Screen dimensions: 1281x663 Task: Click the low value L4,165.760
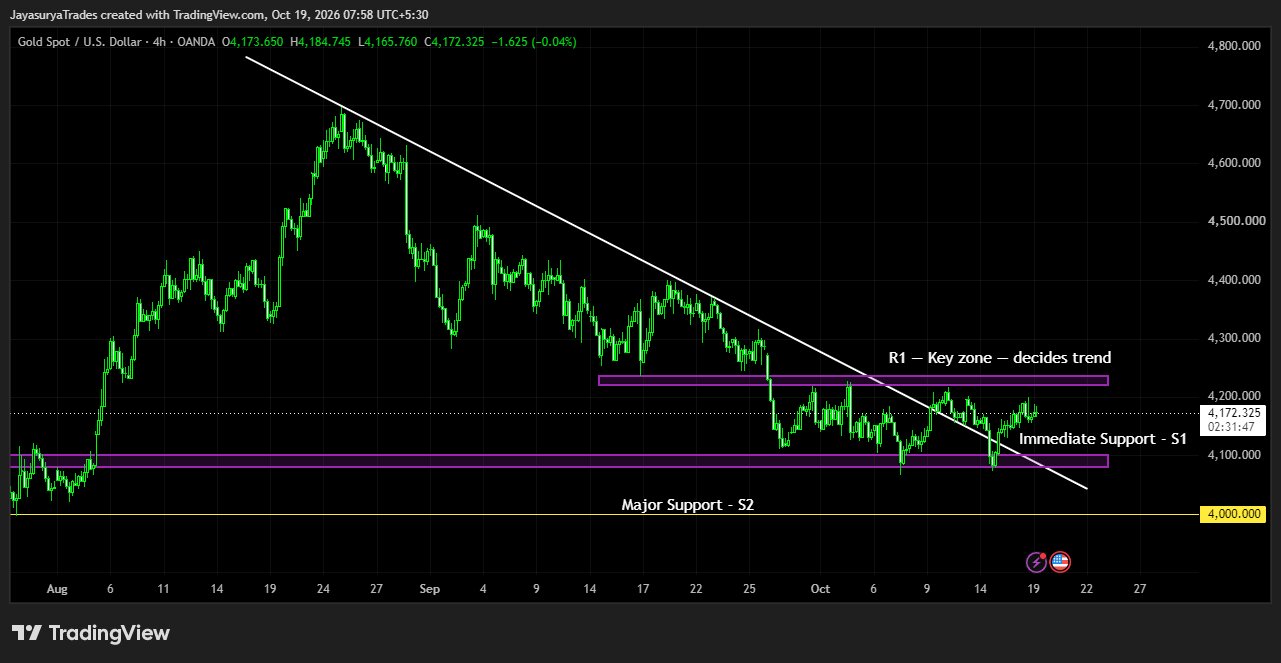(388, 42)
